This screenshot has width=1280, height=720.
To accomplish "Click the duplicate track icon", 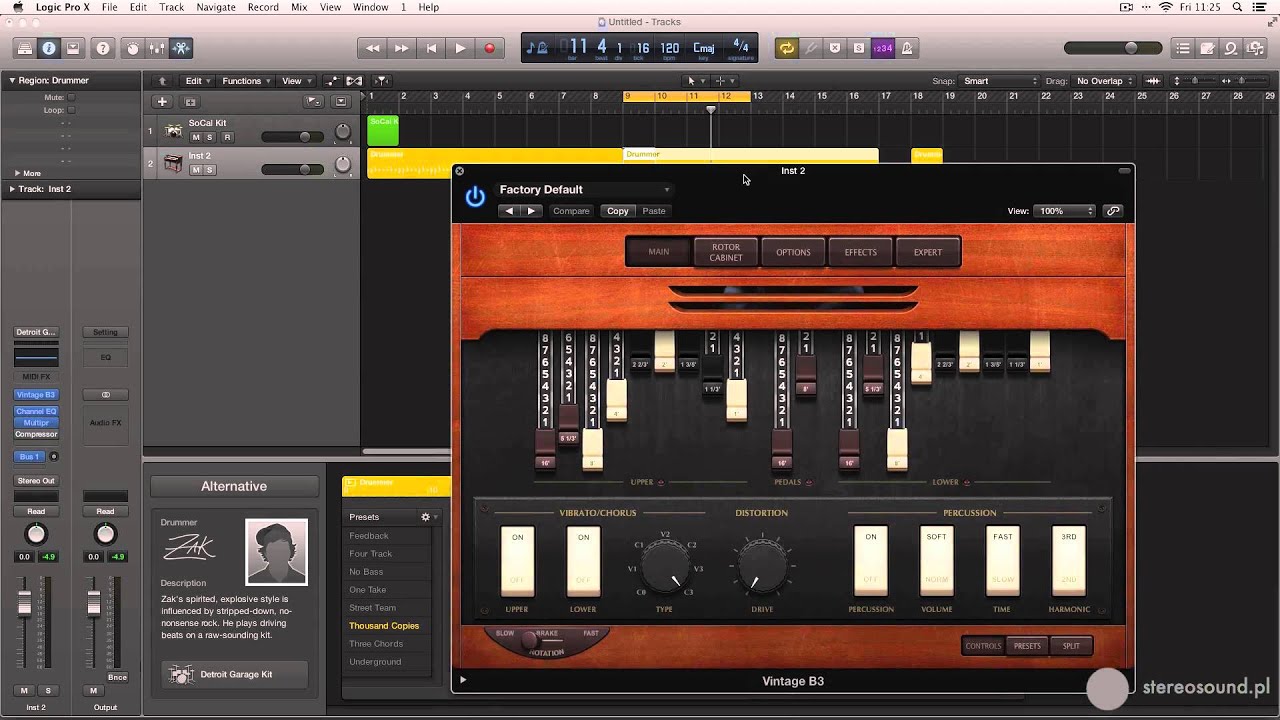I will [190, 101].
